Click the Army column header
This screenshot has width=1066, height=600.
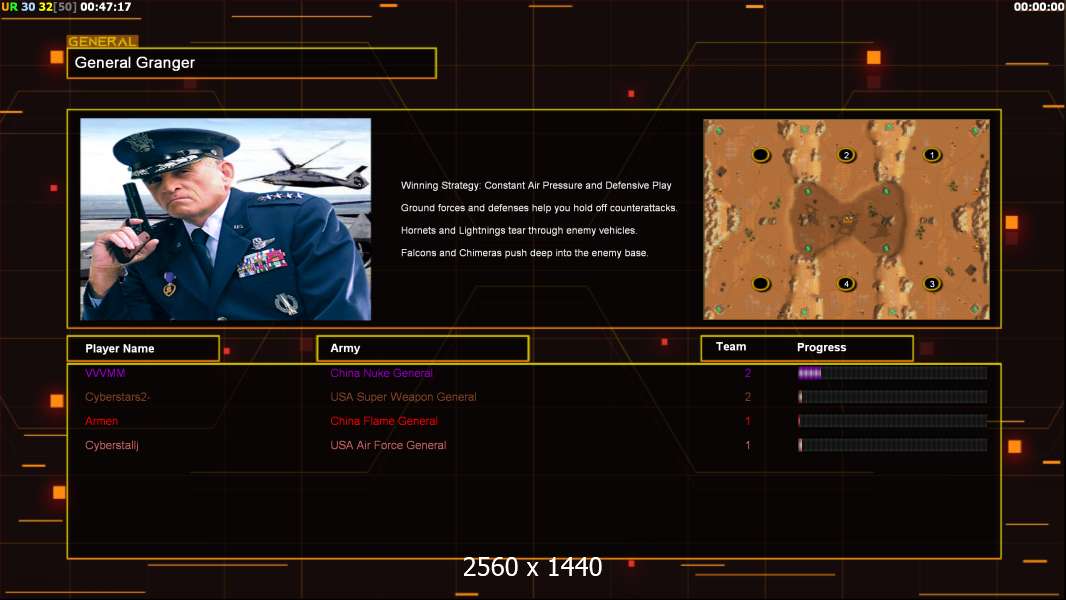point(422,348)
